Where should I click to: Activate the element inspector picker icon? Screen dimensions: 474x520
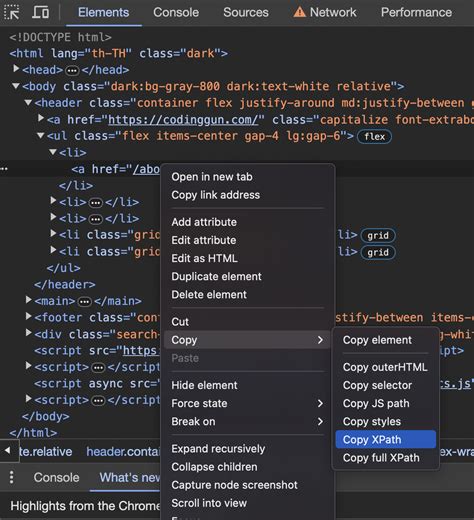pyautogui.click(x=12, y=12)
